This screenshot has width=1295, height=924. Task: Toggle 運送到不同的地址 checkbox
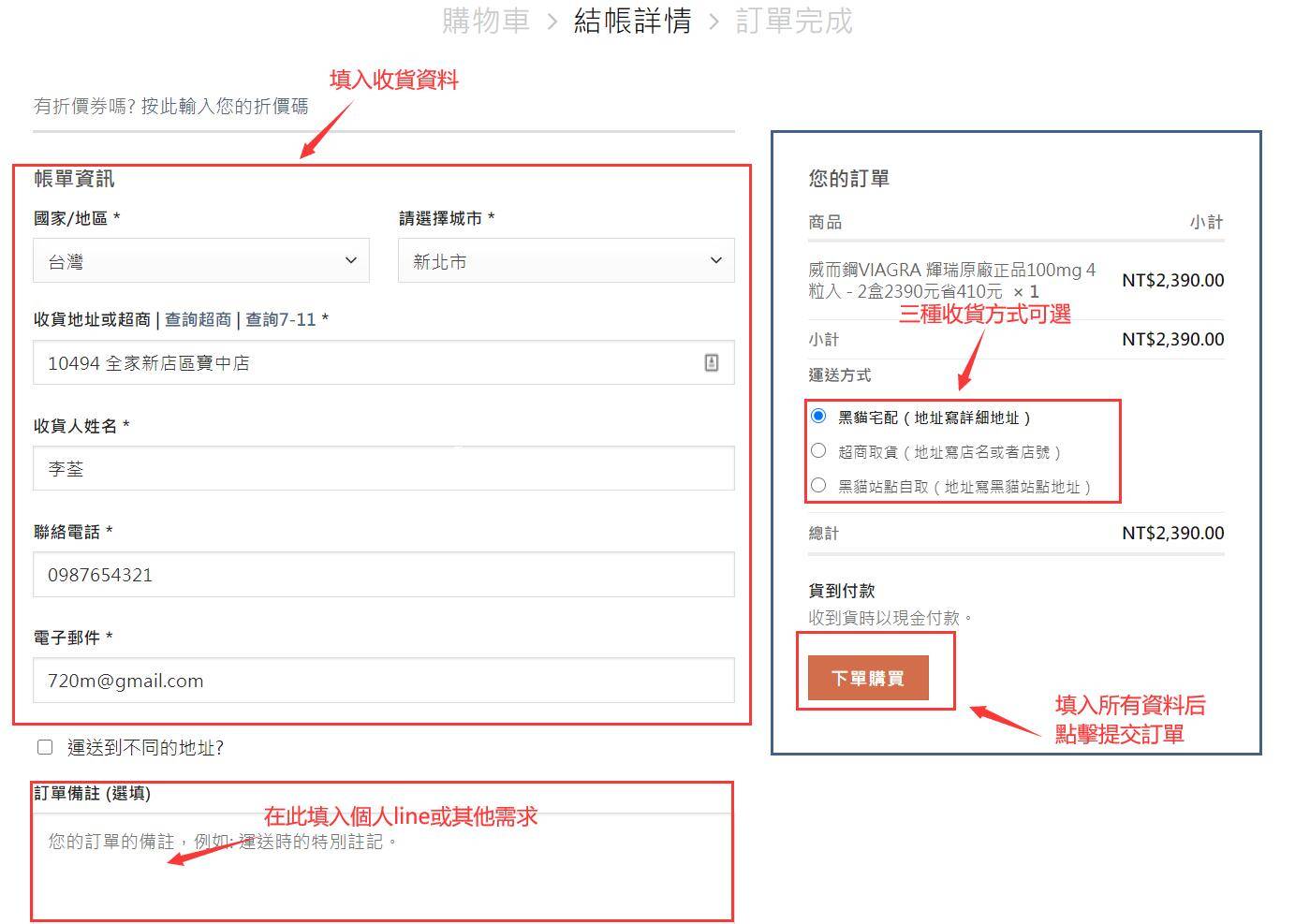(x=45, y=747)
